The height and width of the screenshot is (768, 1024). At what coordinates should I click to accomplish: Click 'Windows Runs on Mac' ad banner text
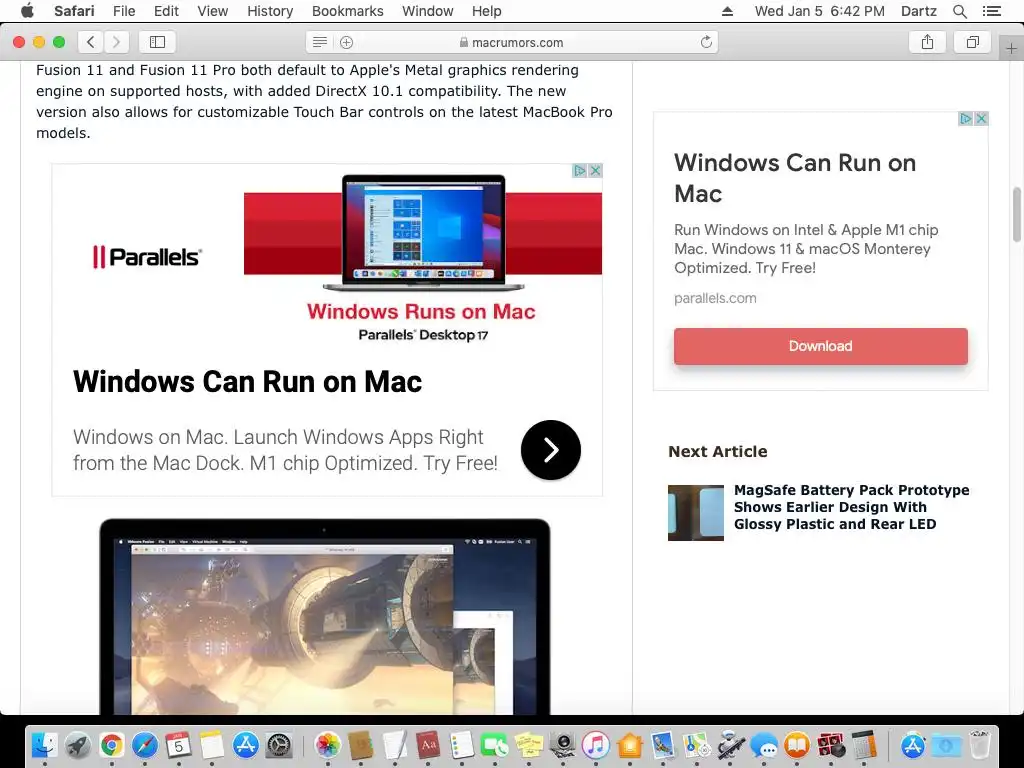421,312
